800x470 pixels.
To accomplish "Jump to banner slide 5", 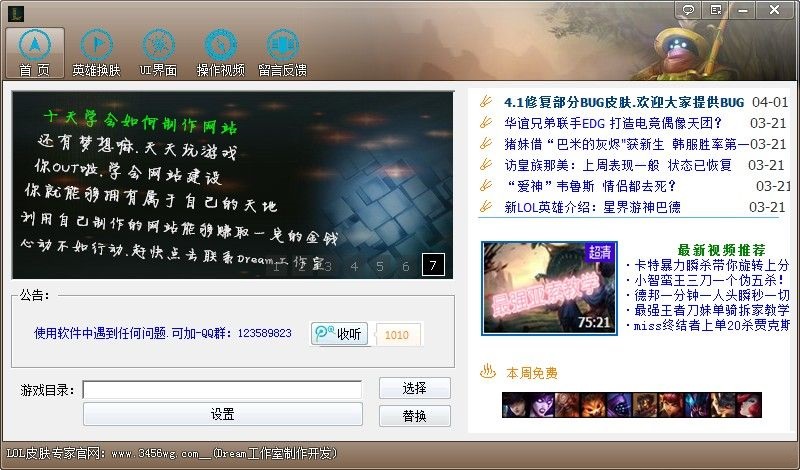I will pyautogui.click(x=380, y=266).
